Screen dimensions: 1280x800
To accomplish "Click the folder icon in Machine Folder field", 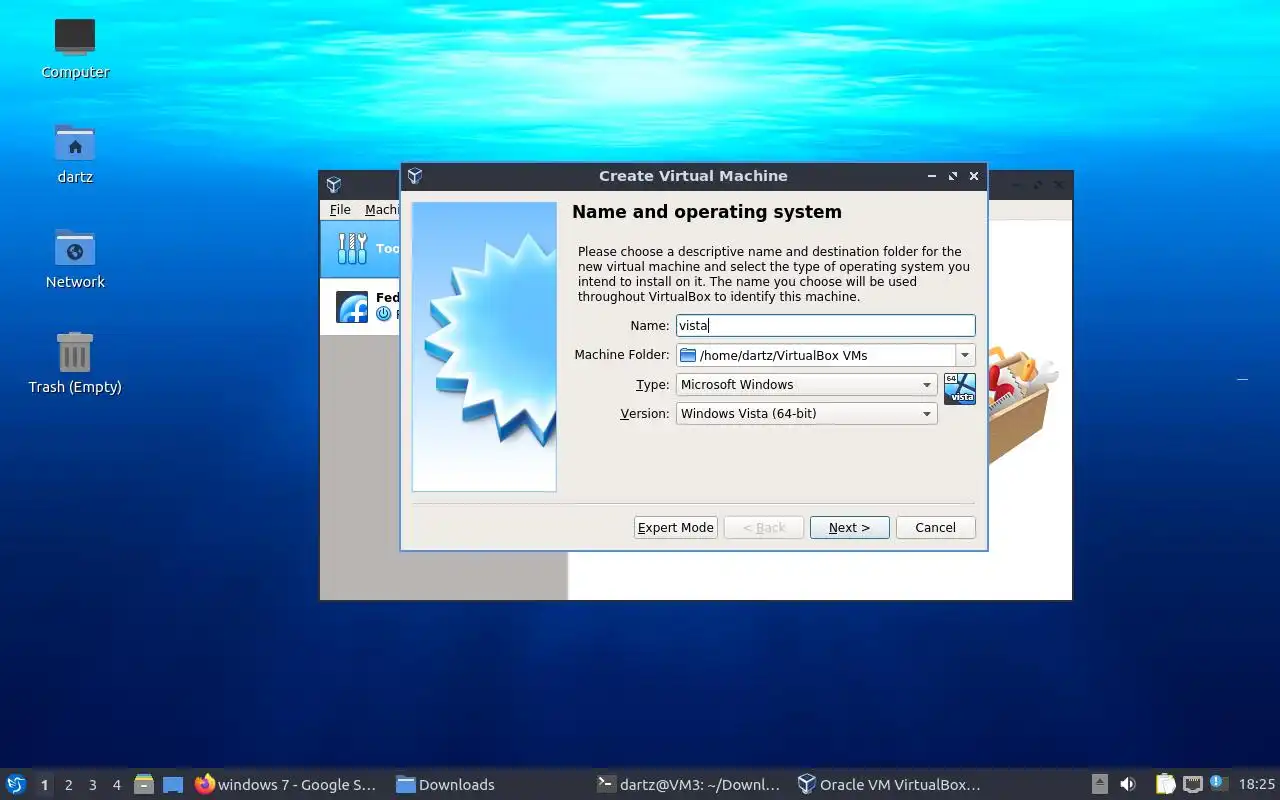I will pos(688,355).
